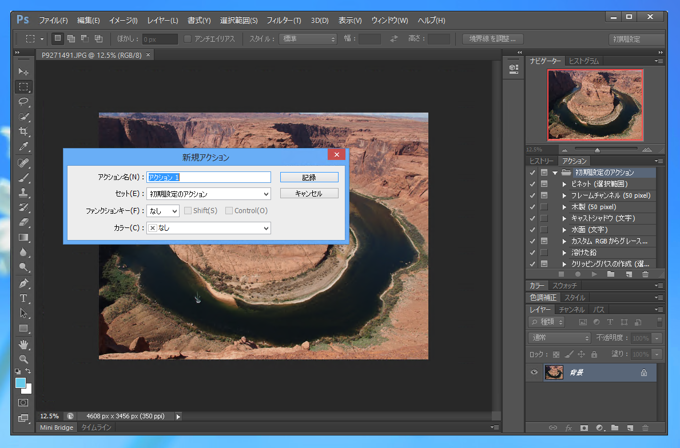Click the navigator zoom slider handle
Screen dimensions: 680x448
point(597,150)
